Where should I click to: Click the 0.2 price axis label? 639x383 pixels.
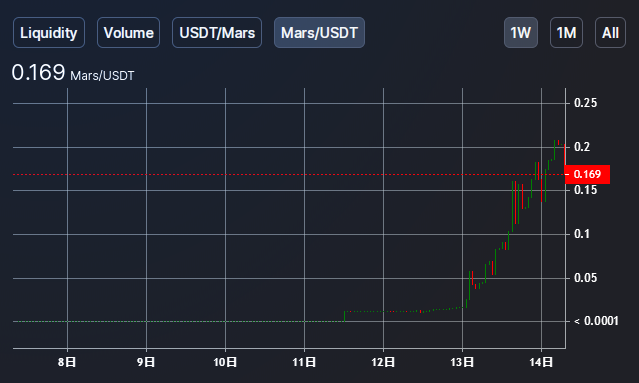[582, 147]
